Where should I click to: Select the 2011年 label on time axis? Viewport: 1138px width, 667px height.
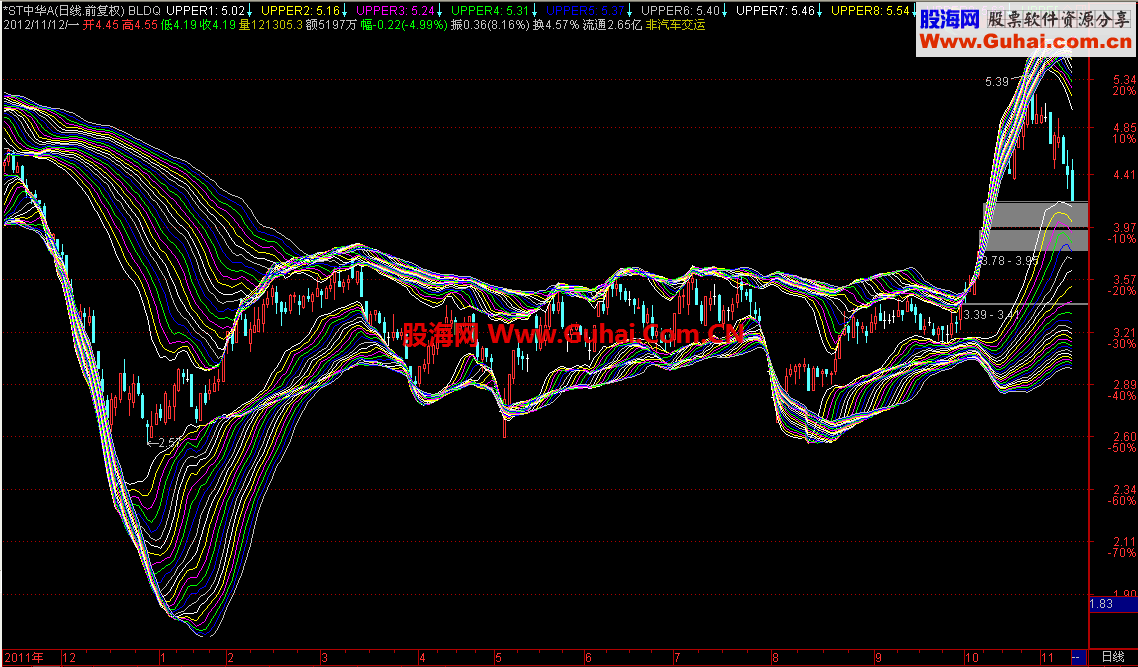tap(23, 658)
